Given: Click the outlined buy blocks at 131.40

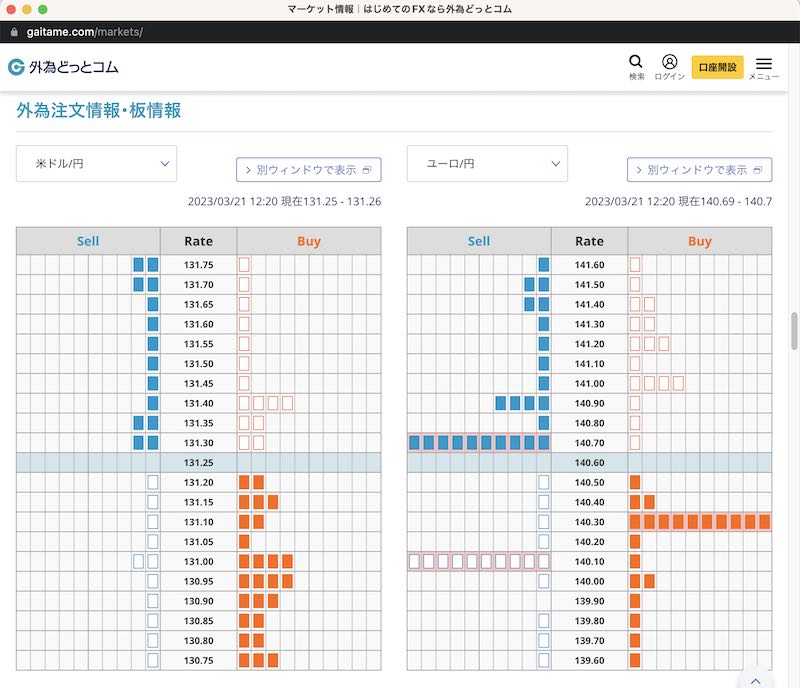Looking at the screenshot, I should pos(266,403).
